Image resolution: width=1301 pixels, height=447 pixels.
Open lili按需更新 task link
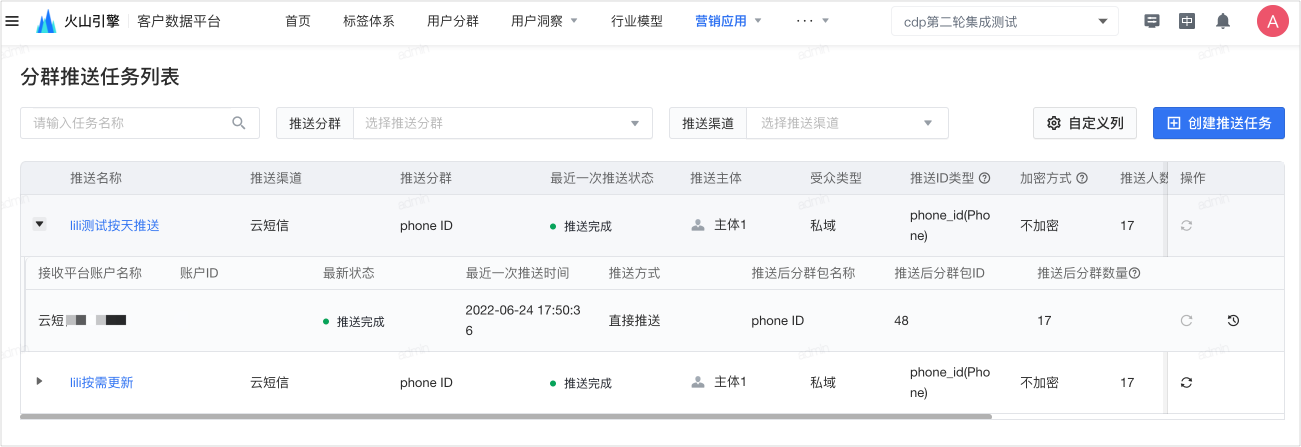tap(102, 382)
